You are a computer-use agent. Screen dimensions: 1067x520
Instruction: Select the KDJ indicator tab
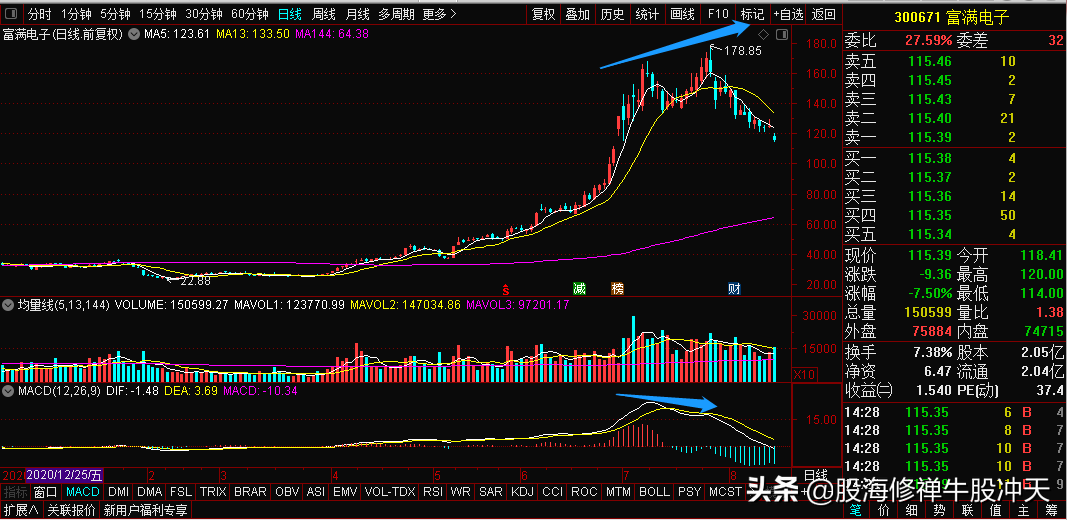click(x=522, y=491)
